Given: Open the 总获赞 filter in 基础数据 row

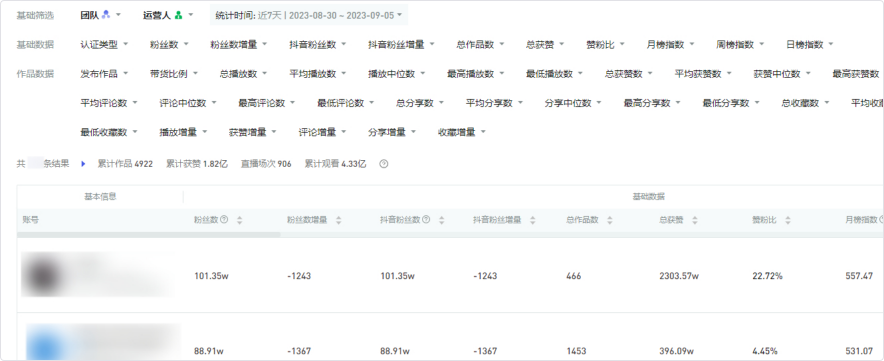Looking at the screenshot, I should pos(545,45).
